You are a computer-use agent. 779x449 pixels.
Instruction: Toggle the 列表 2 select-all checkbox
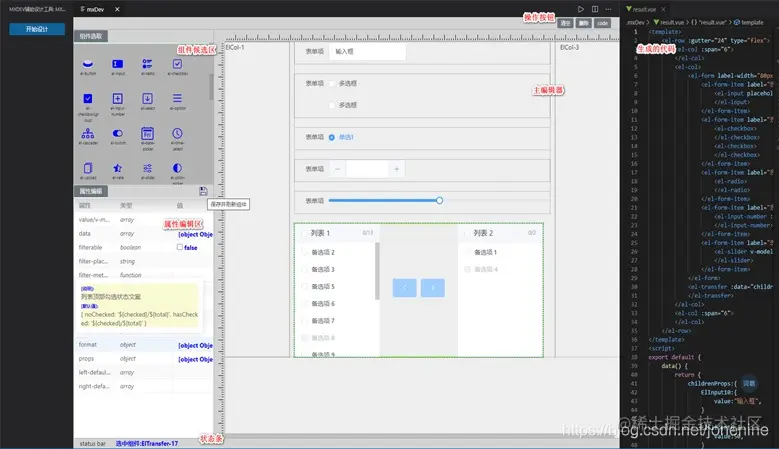[467, 233]
